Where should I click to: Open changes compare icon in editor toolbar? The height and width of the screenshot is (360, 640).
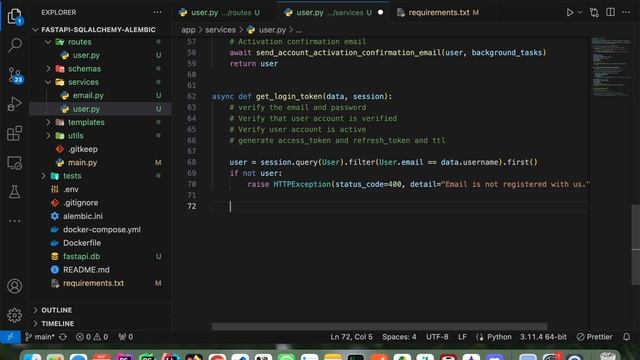coord(594,13)
